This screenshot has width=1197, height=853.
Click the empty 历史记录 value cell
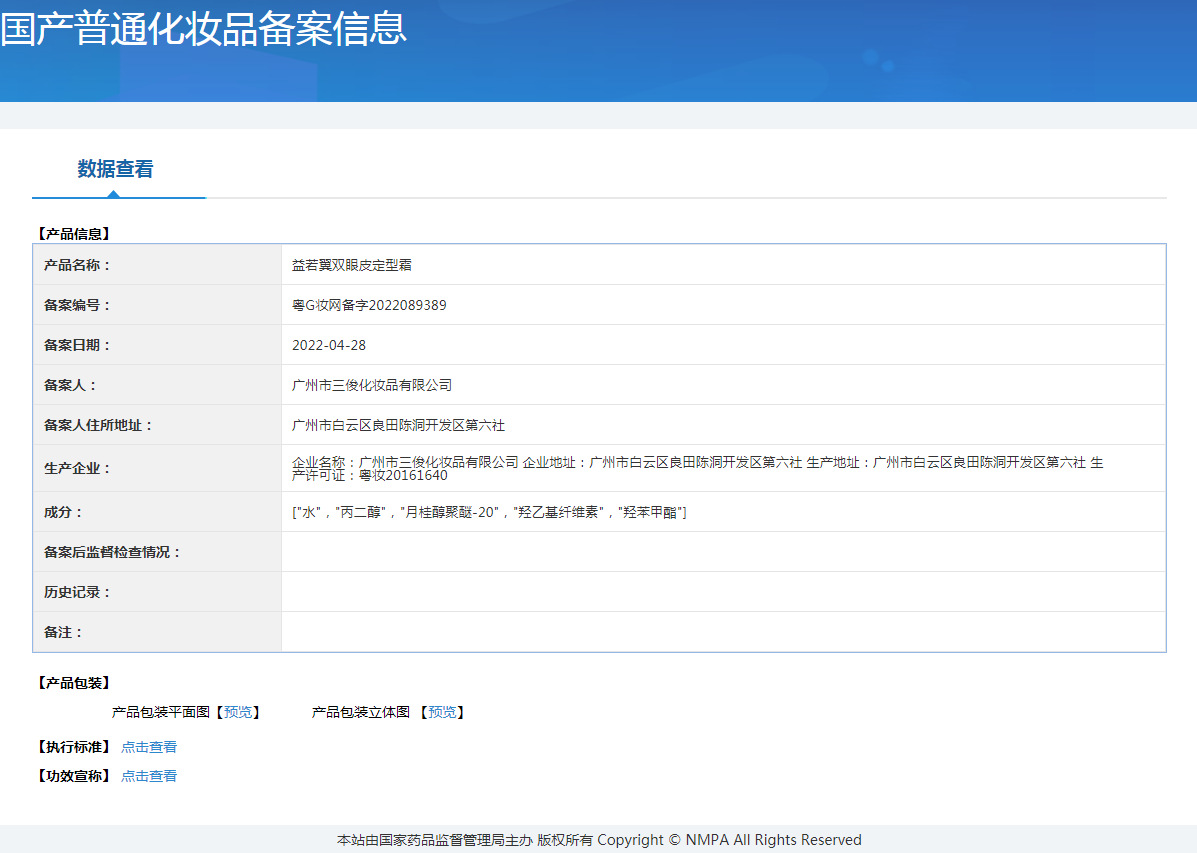click(x=723, y=592)
